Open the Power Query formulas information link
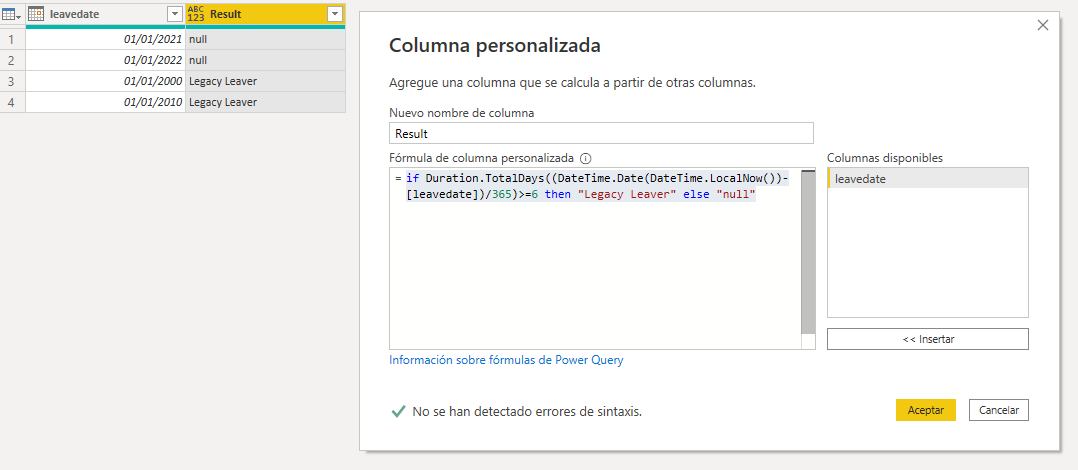This screenshot has width=1078, height=470. [506, 360]
